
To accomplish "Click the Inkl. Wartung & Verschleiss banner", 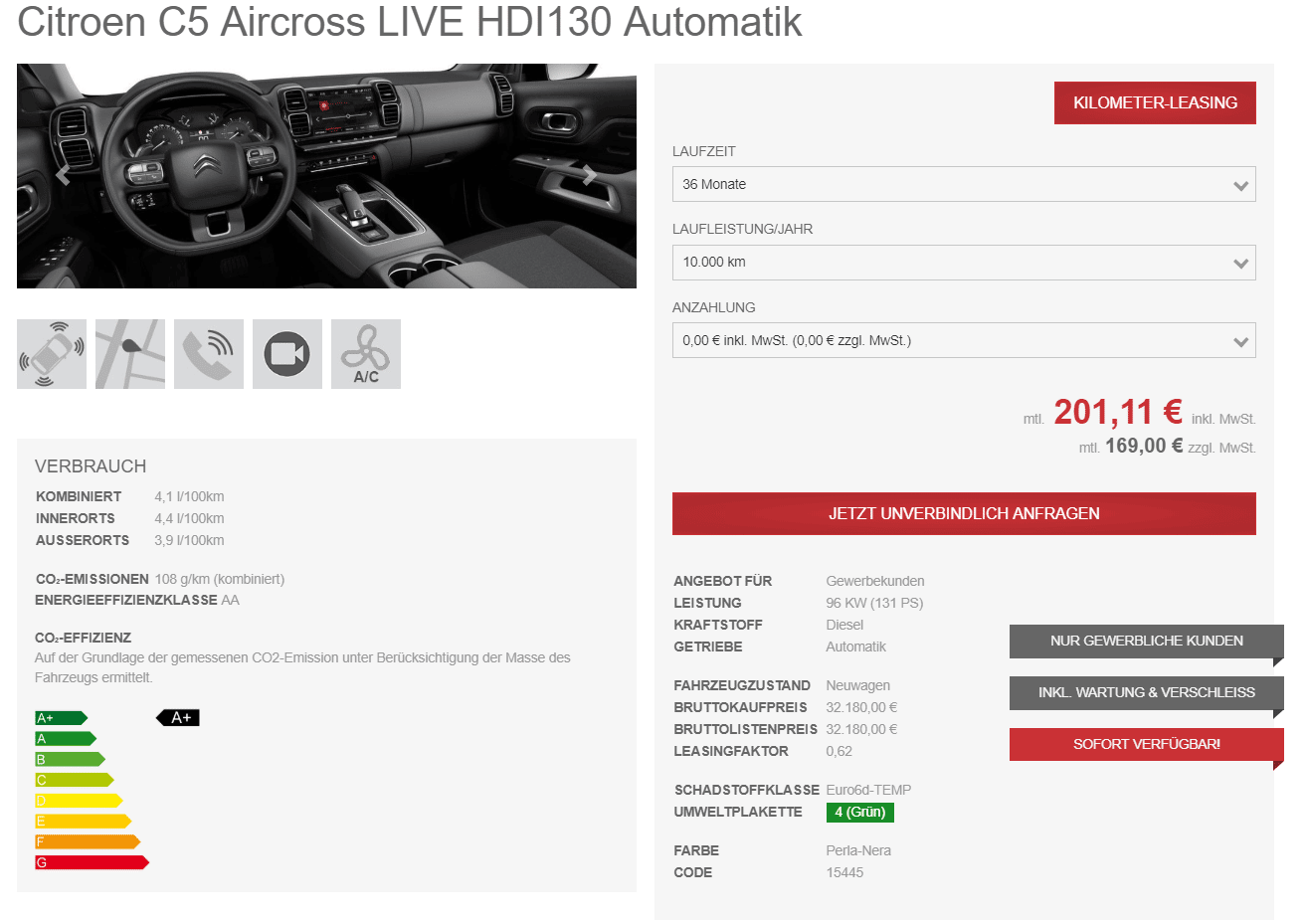I will 1146,693.
